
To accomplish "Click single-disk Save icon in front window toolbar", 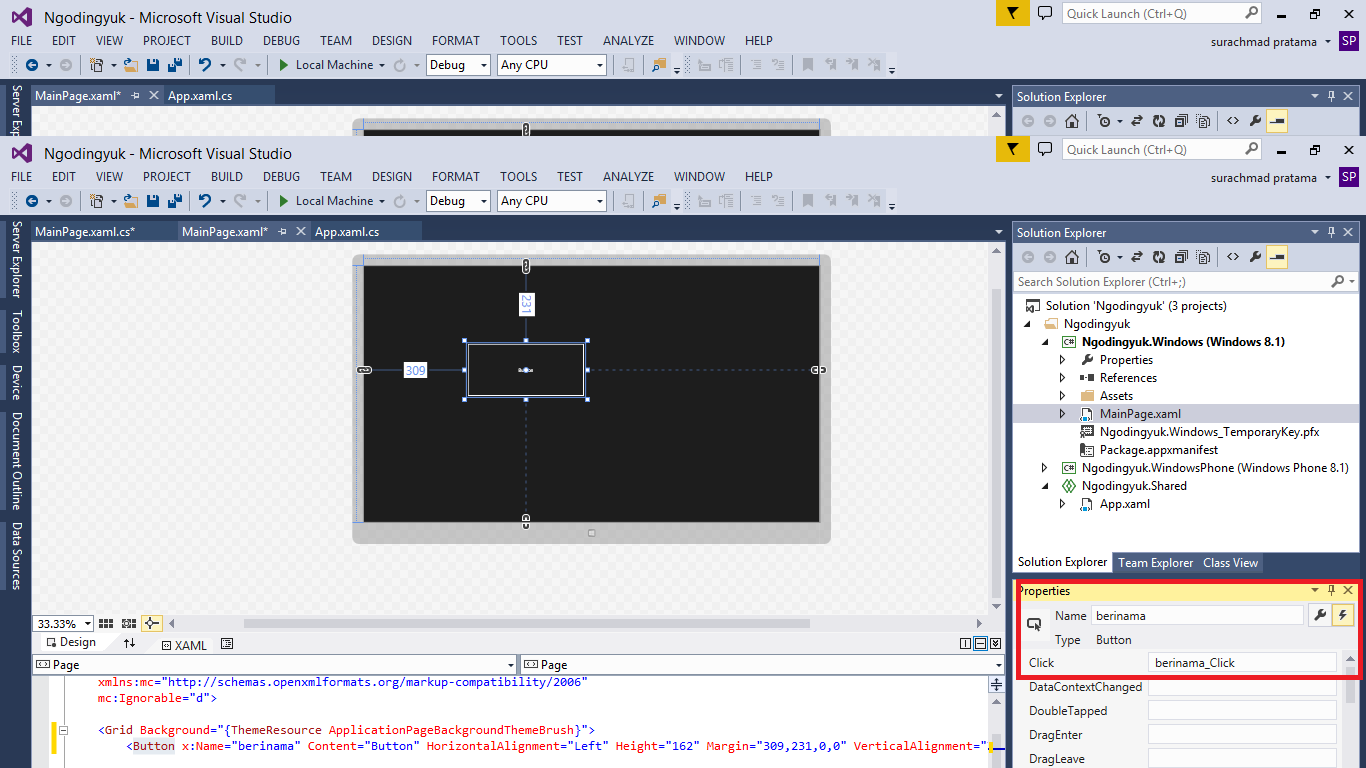I will pyautogui.click(x=153, y=201).
